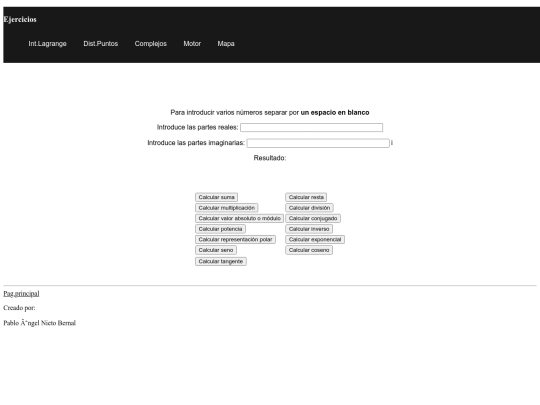Image resolution: width=540 pixels, height=405 pixels.
Task: Click Calcular valor absoluto o módulo
Action: click(239, 218)
